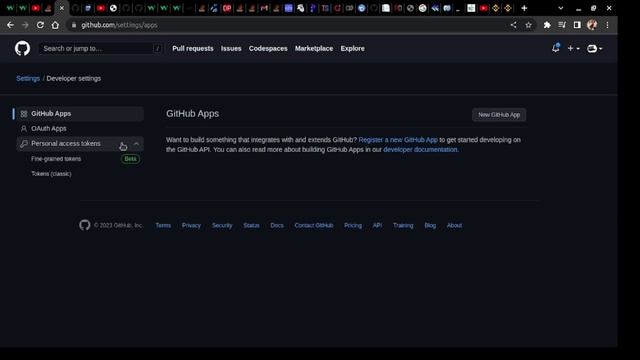Switch to the TS tab
The width and height of the screenshot is (640, 360).
[x=325, y=8]
